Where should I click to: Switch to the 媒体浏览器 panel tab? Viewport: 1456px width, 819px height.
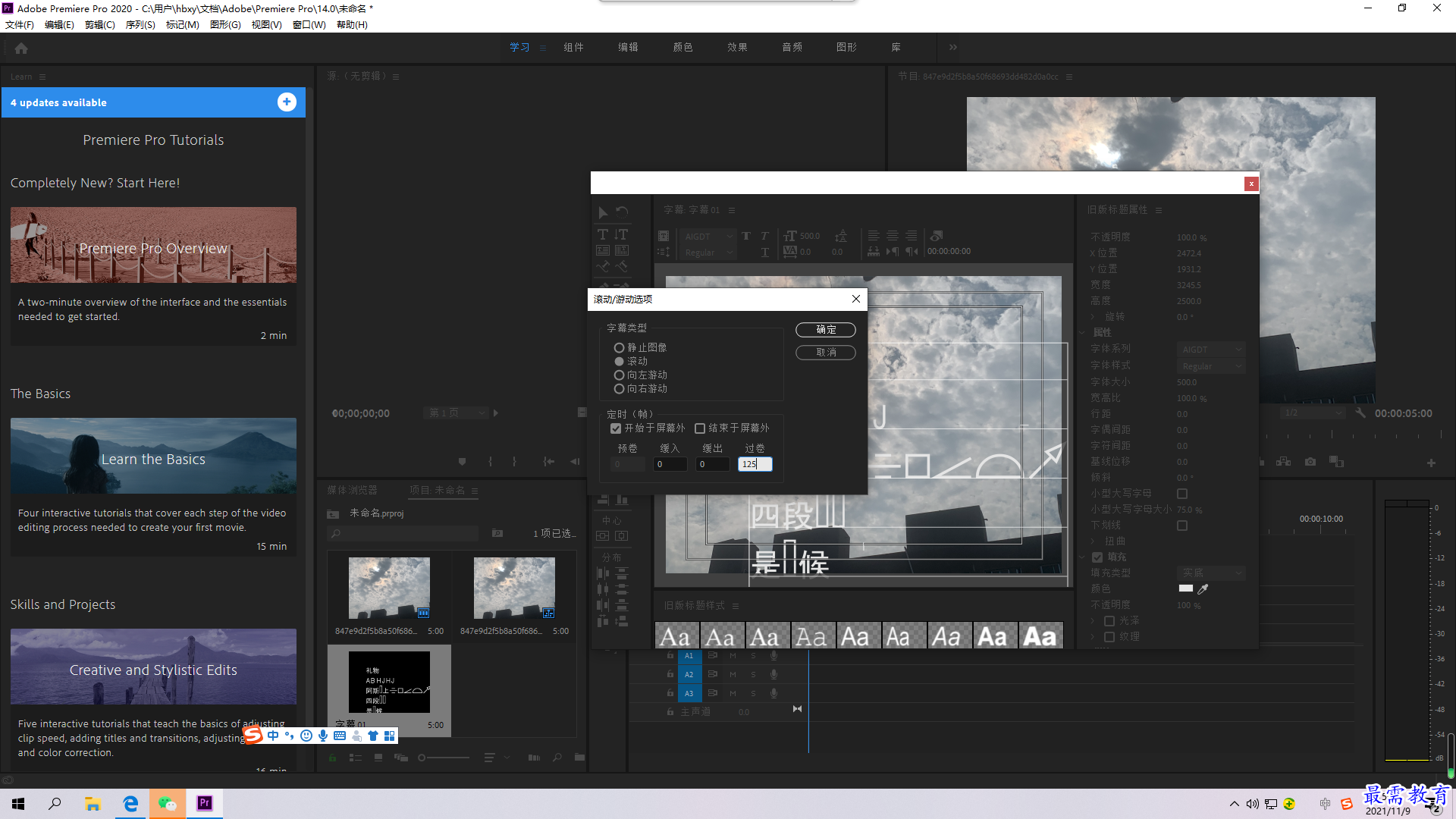click(352, 490)
